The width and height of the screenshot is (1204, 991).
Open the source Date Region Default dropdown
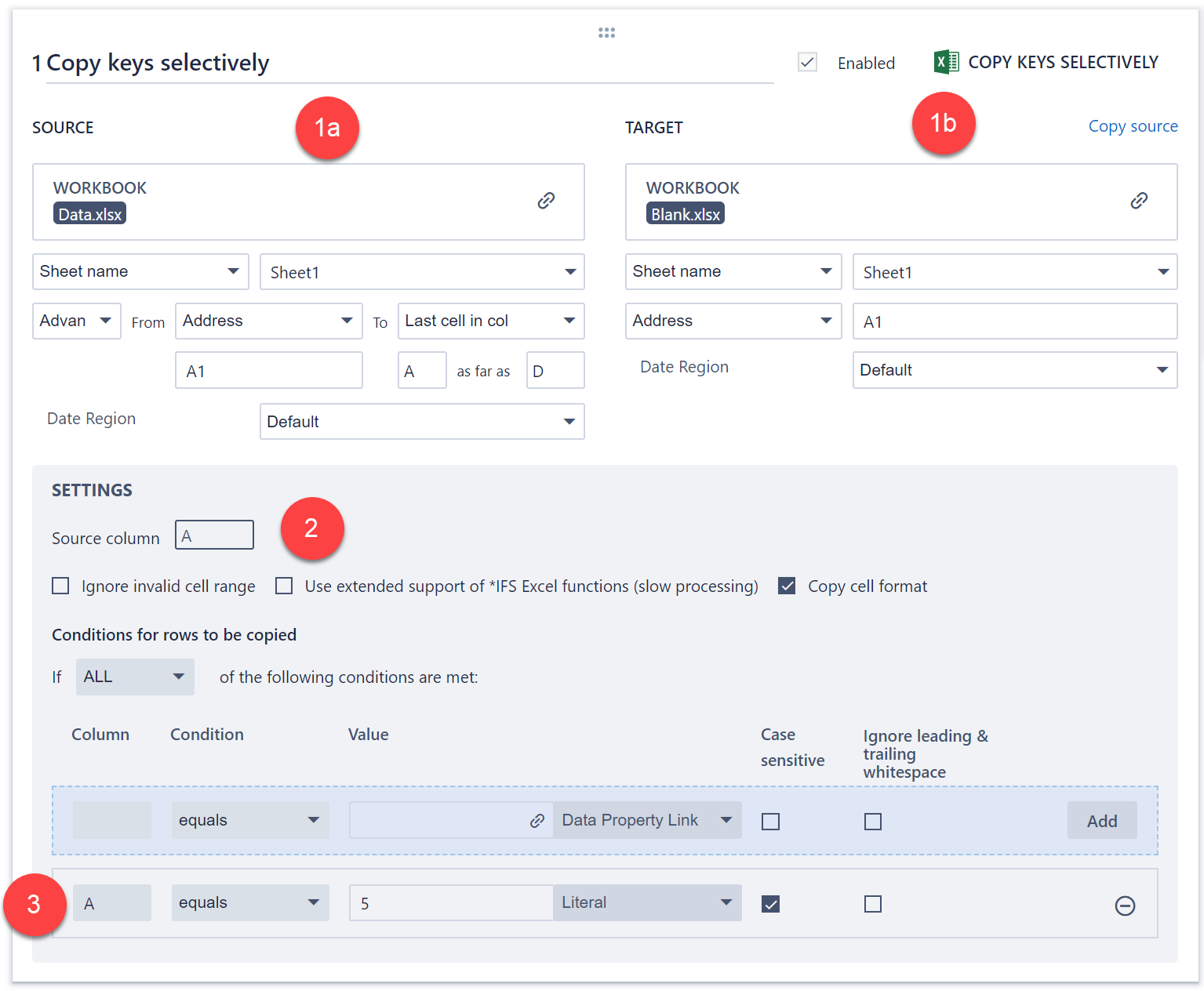click(x=422, y=422)
